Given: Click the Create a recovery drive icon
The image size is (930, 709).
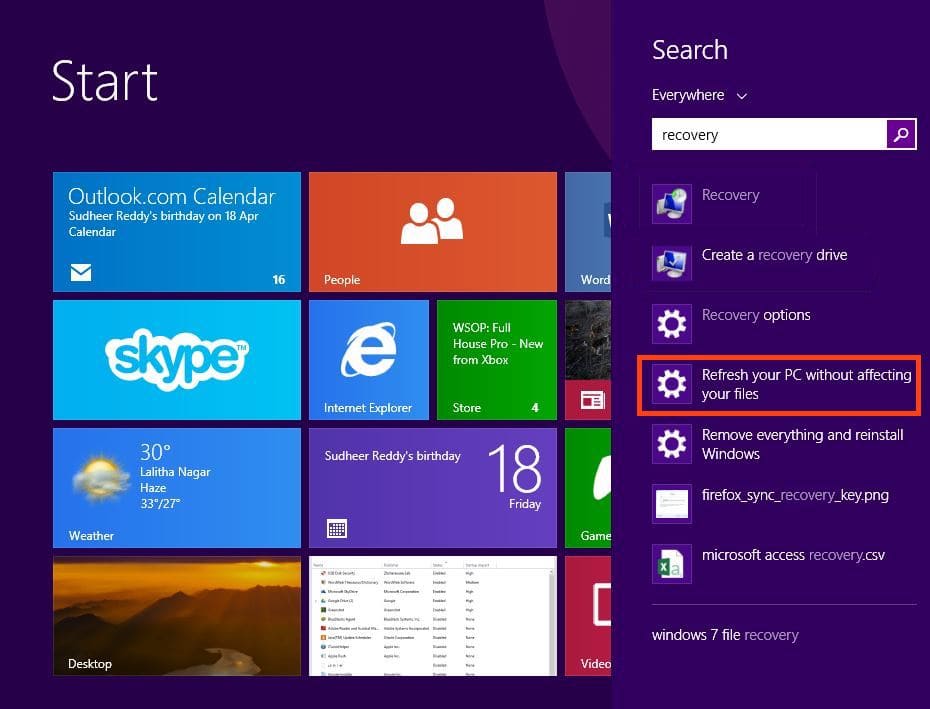Looking at the screenshot, I should 671,264.
